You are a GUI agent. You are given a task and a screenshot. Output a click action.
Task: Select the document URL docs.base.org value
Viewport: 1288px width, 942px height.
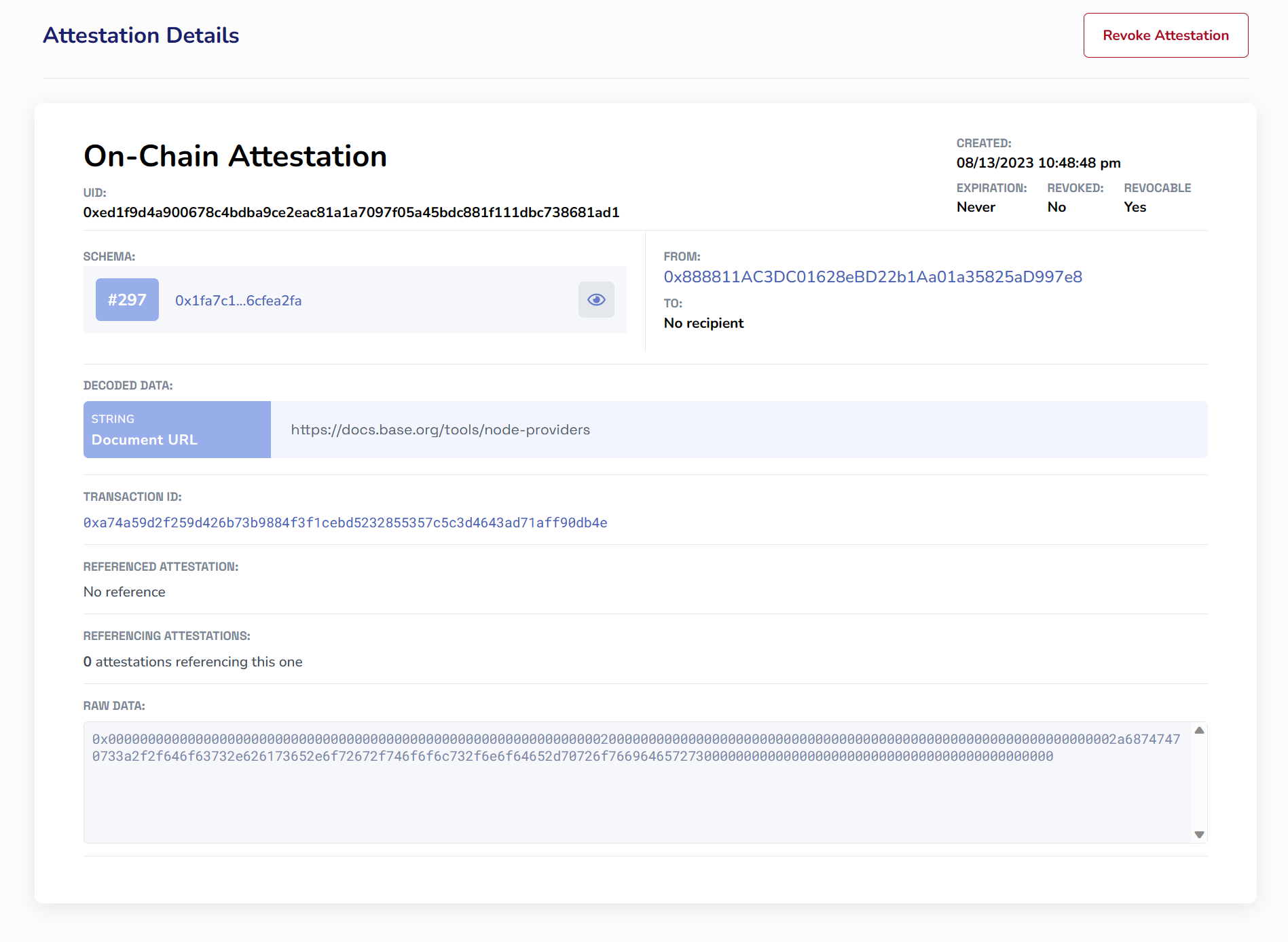pyautogui.click(x=440, y=430)
